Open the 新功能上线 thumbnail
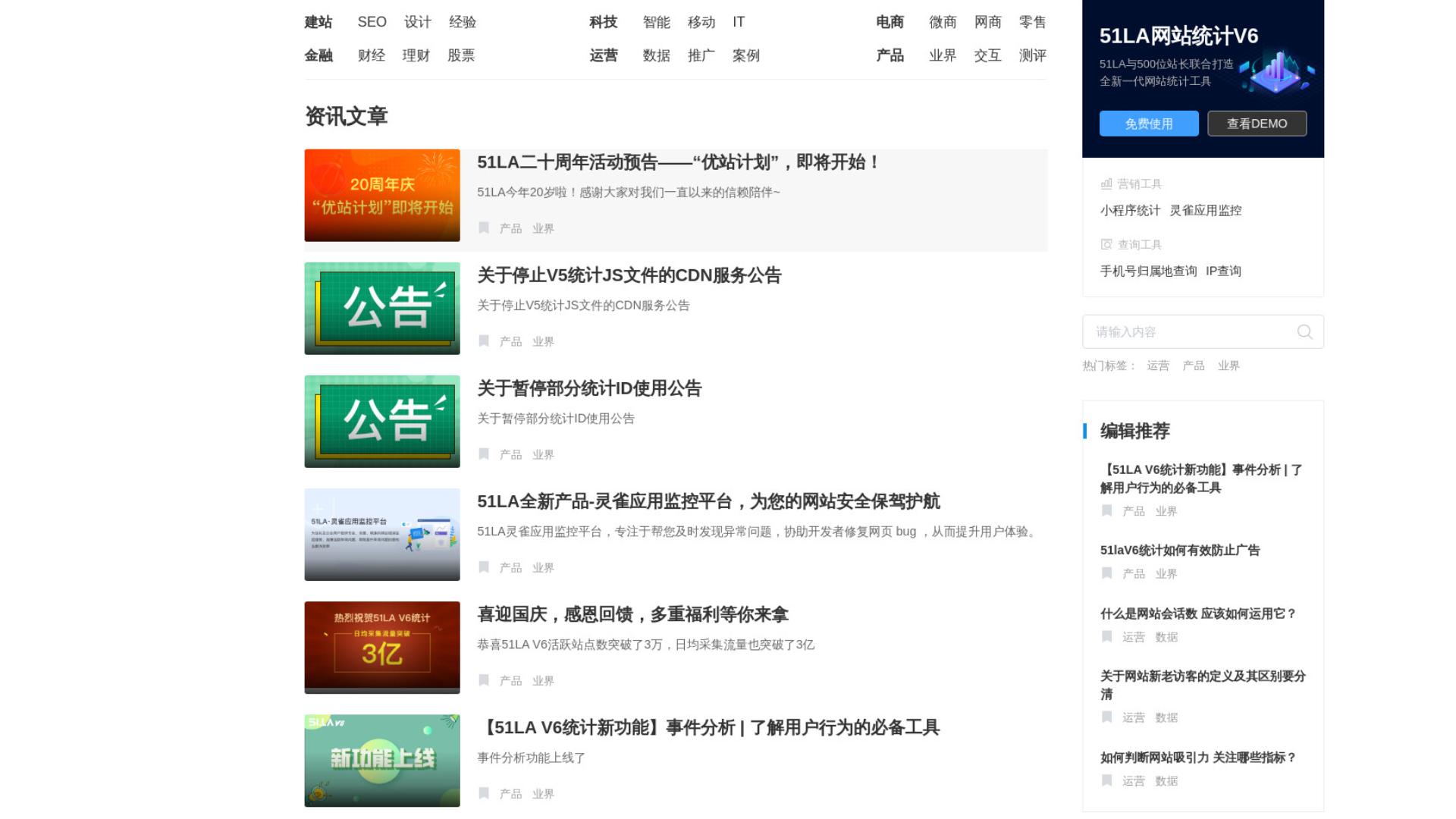The height and width of the screenshot is (819, 1456). coord(382,761)
